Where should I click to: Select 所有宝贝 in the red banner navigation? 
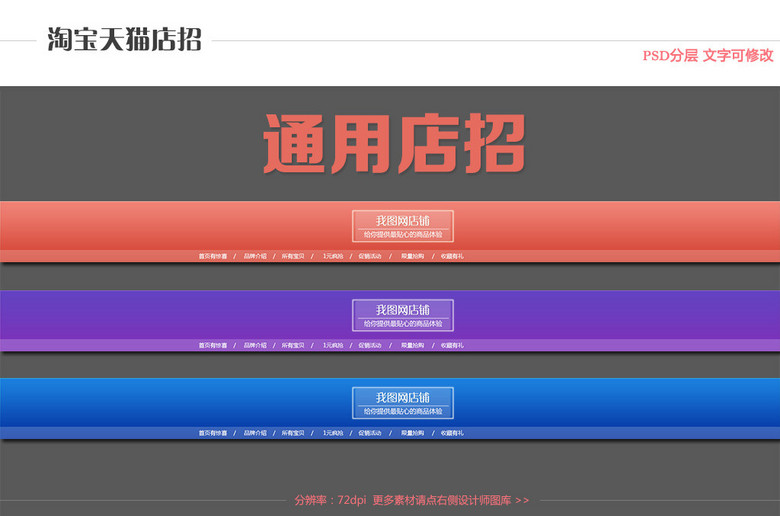tap(293, 256)
